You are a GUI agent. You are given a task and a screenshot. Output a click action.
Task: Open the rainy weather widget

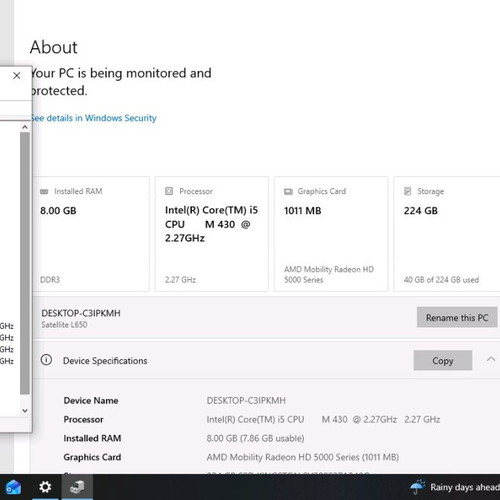pyautogui.click(x=455, y=487)
